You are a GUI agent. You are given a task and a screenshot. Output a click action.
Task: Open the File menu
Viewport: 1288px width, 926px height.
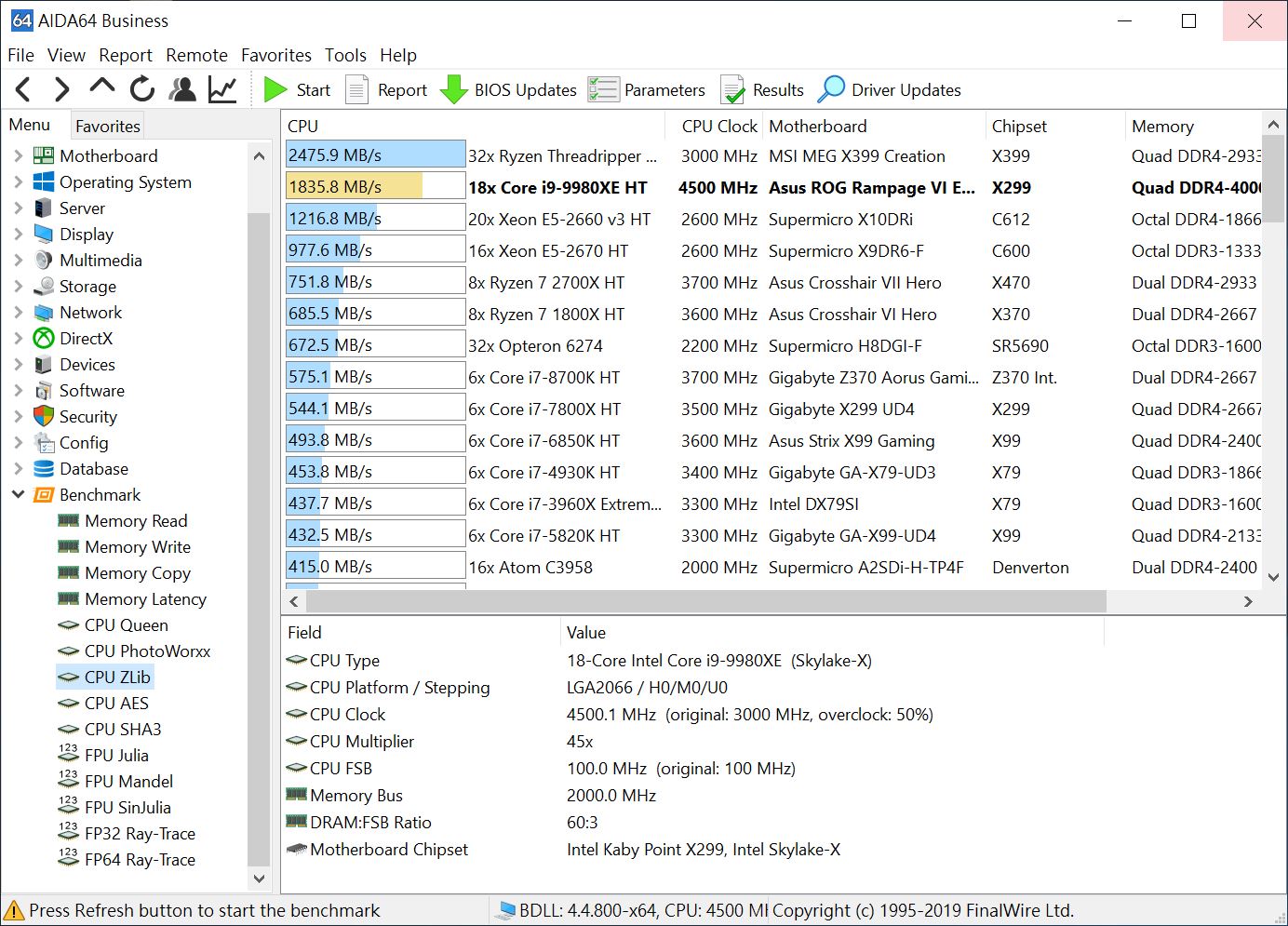[x=20, y=55]
